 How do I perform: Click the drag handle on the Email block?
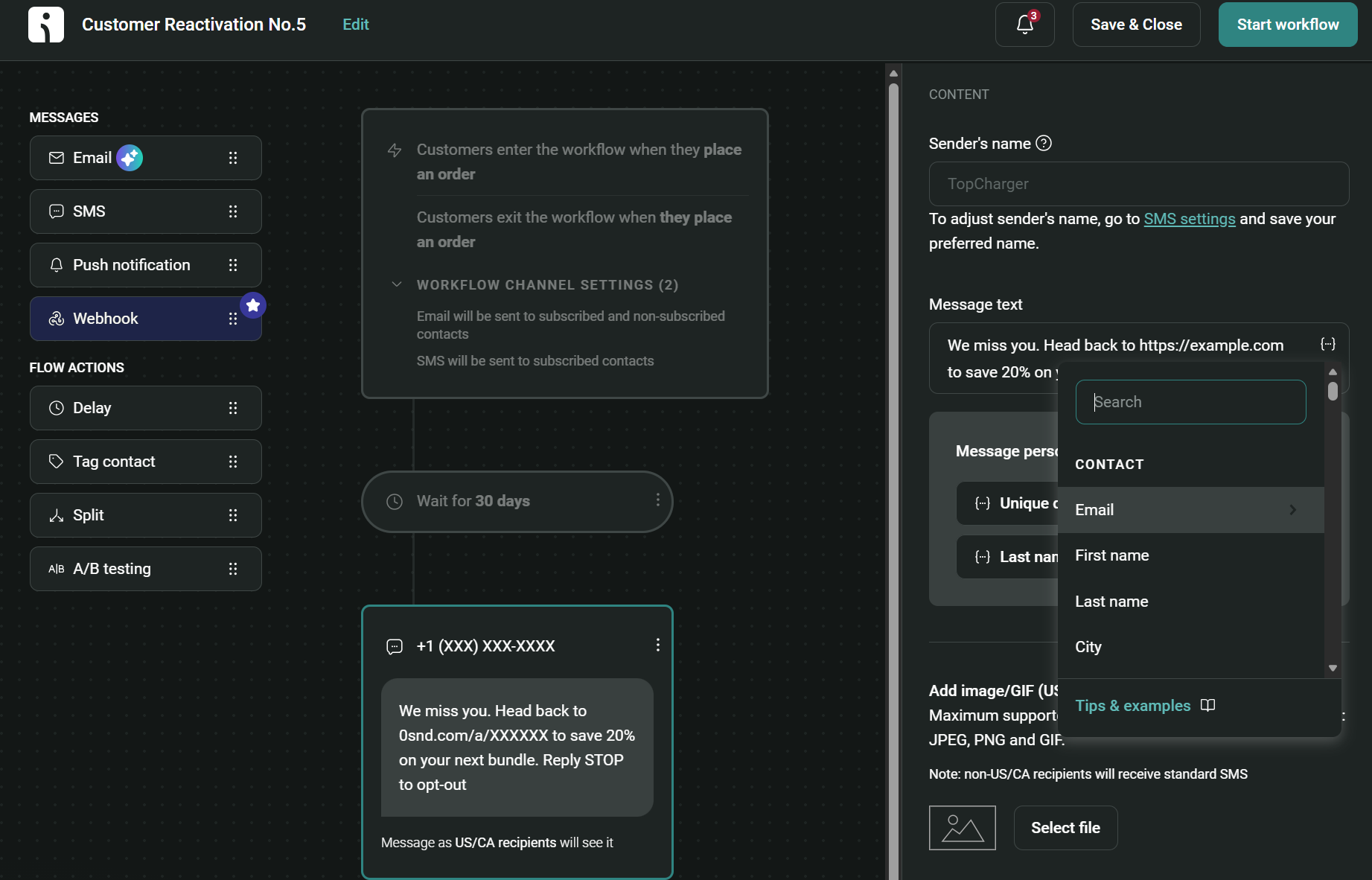click(x=233, y=158)
